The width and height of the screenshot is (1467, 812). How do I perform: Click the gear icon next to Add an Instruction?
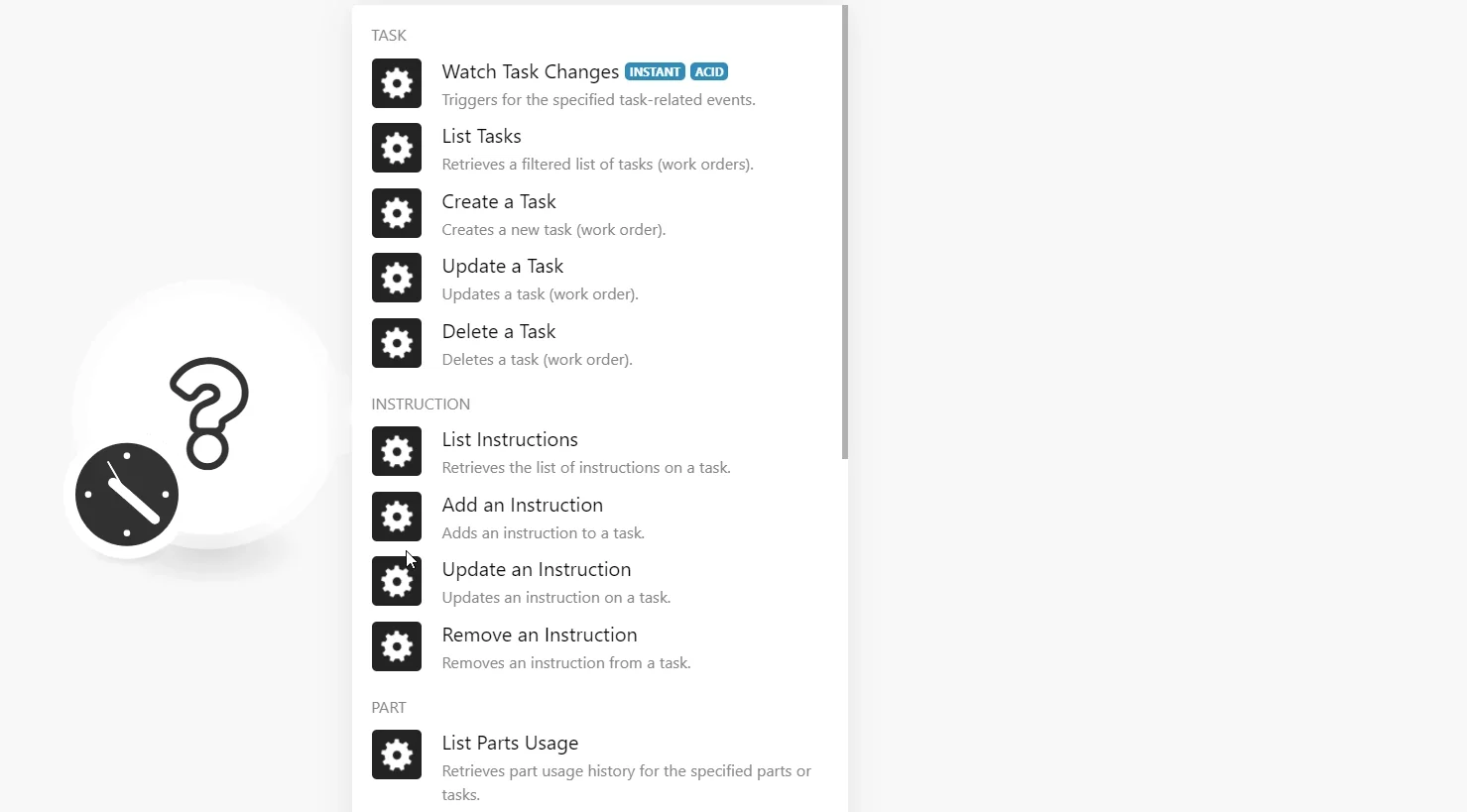(397, 517)
